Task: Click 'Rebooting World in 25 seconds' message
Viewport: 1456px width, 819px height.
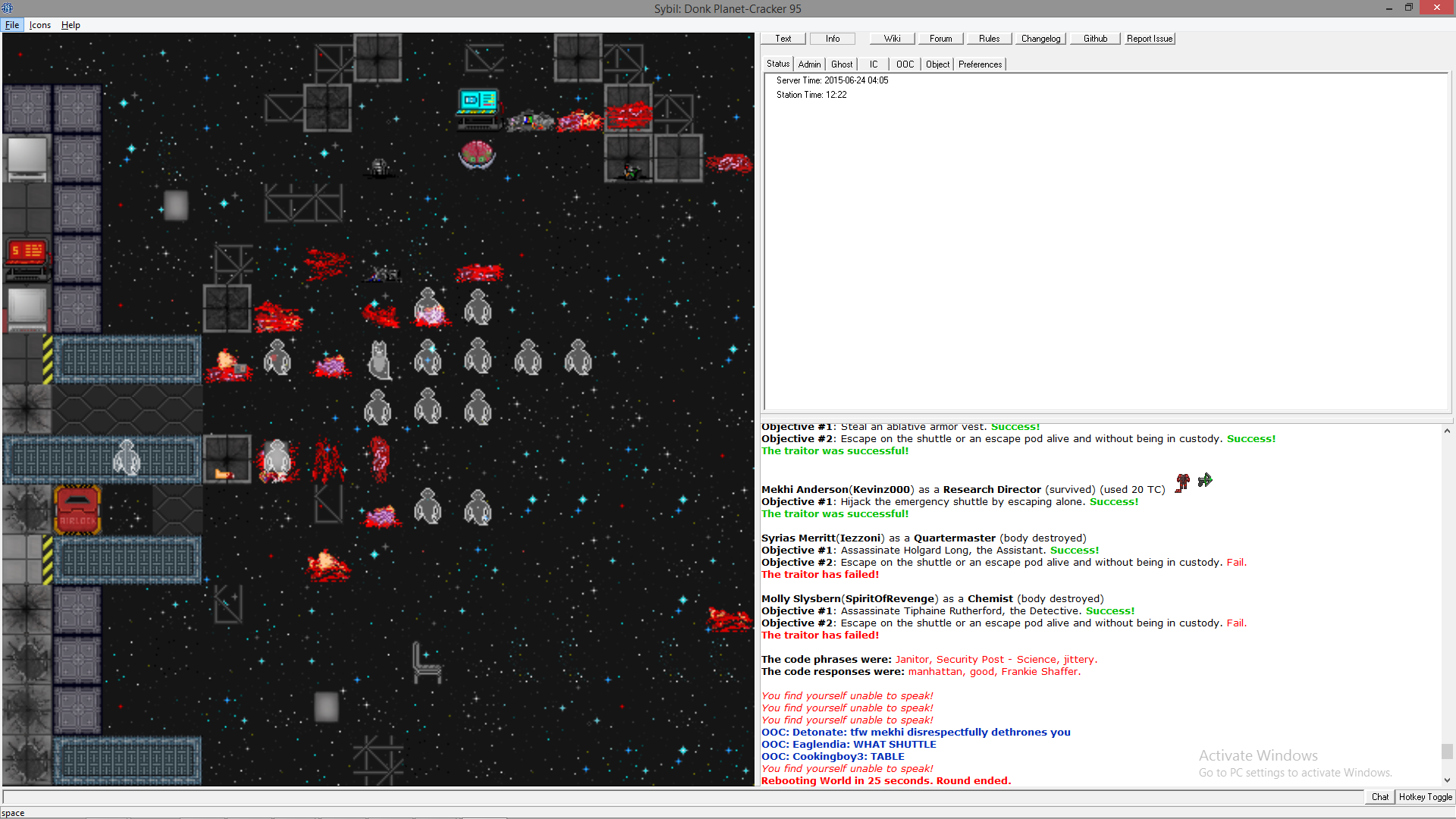Action: click(886, 781)
